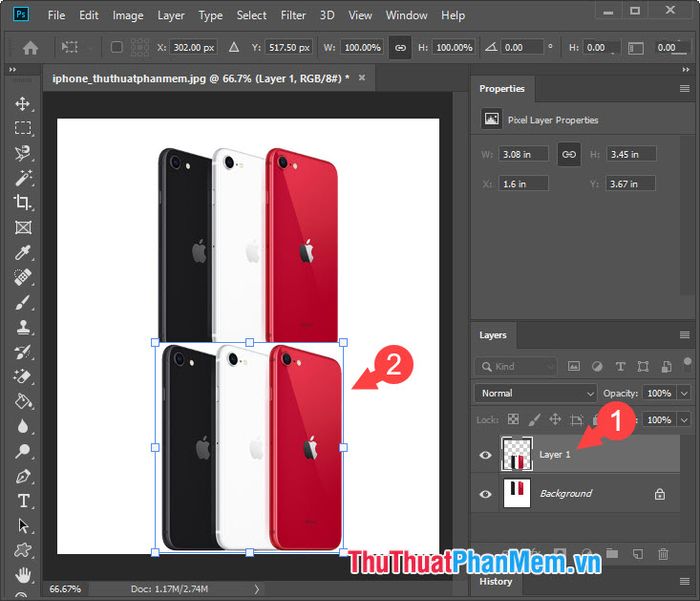The height and width of the screenshot is (601, 700).
Task: Lock image pixels brush icon
Action: pyautogui.click(x=534, y=419)
